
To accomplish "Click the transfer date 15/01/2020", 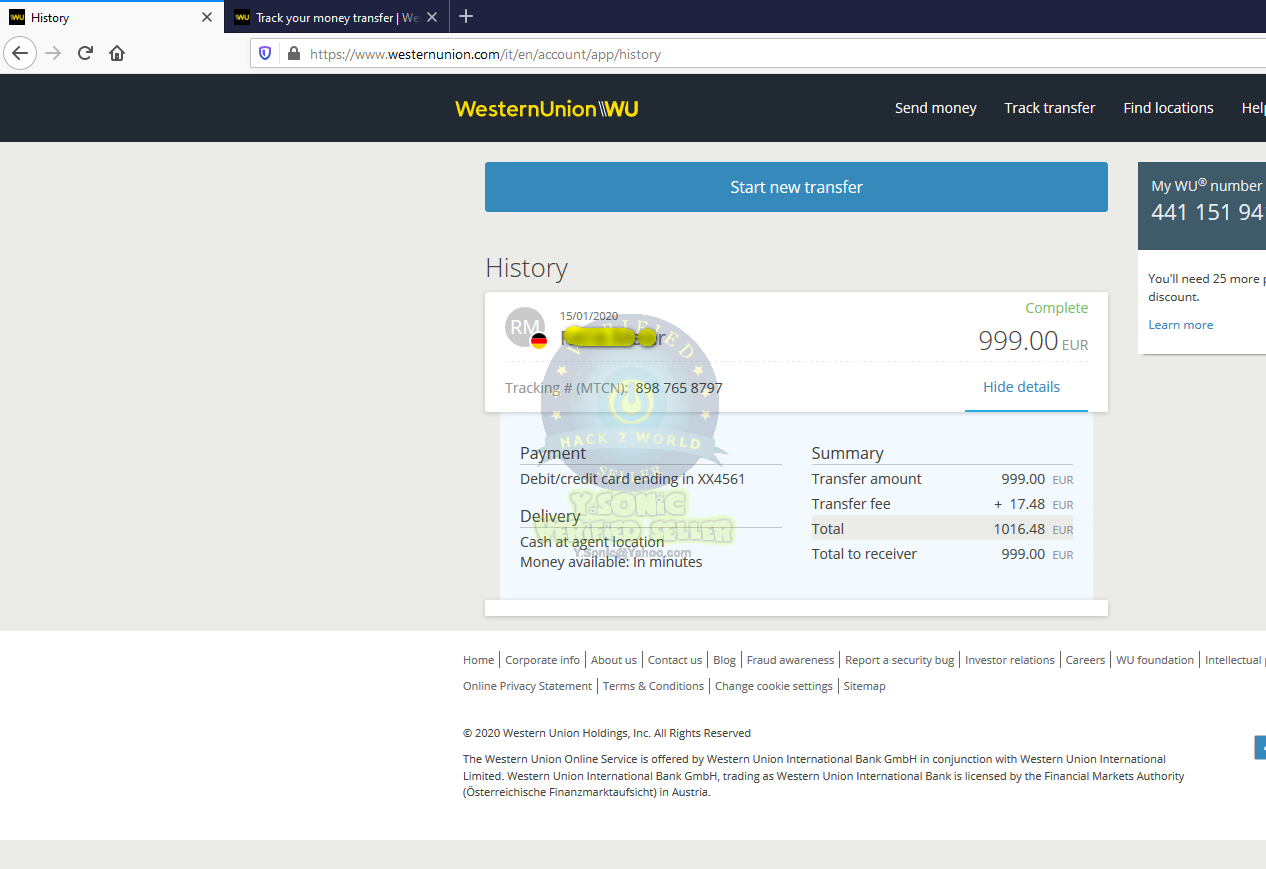I will click(x=589, y=316).
